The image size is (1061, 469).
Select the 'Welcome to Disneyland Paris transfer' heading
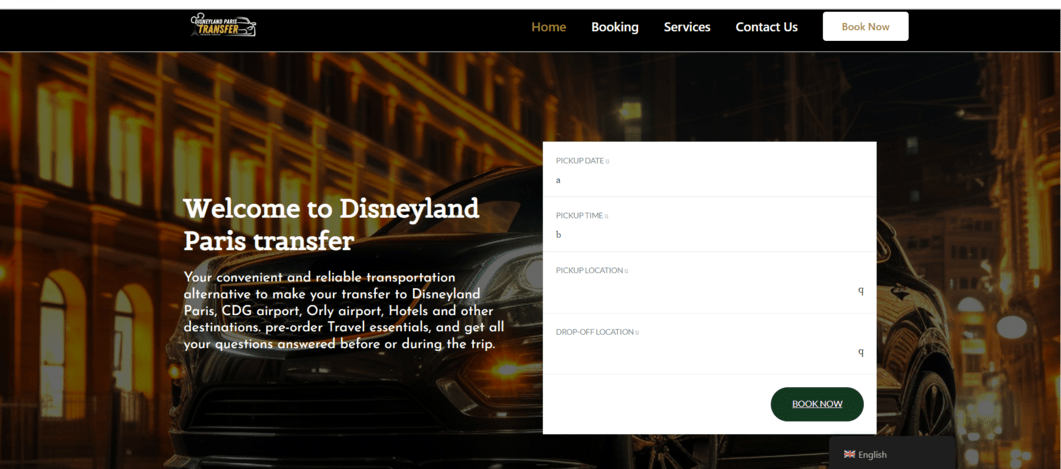[x=332, y=225]
